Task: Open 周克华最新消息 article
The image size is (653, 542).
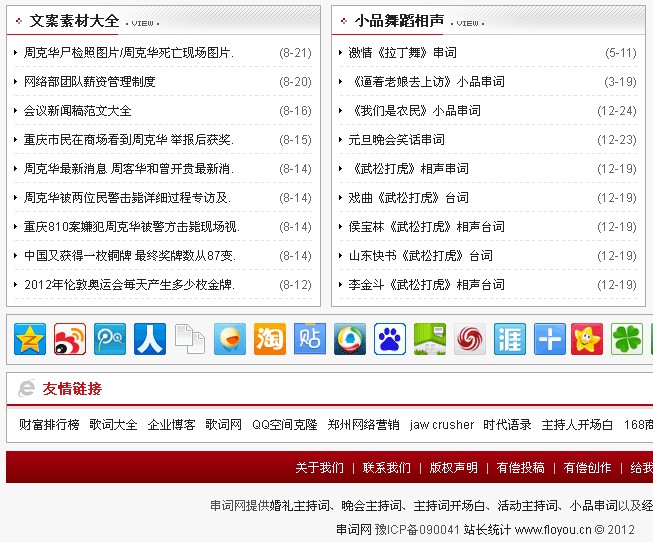Action: click(x=129, y=169)
